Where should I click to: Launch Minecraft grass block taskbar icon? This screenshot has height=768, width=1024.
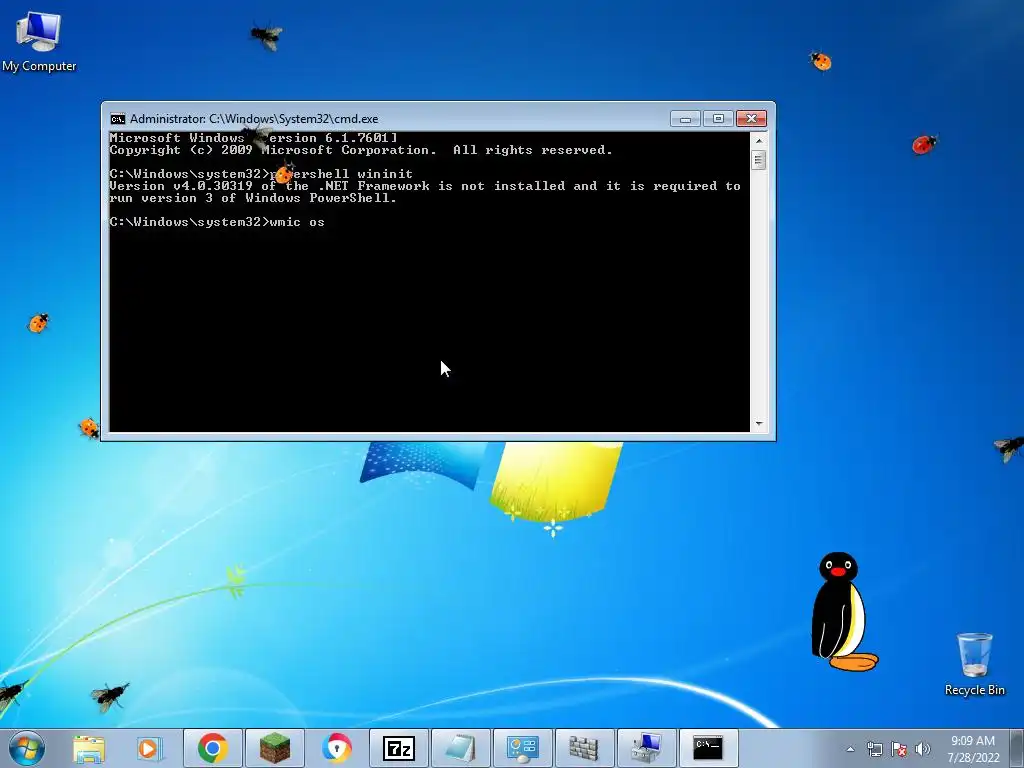tap(275, 748)
